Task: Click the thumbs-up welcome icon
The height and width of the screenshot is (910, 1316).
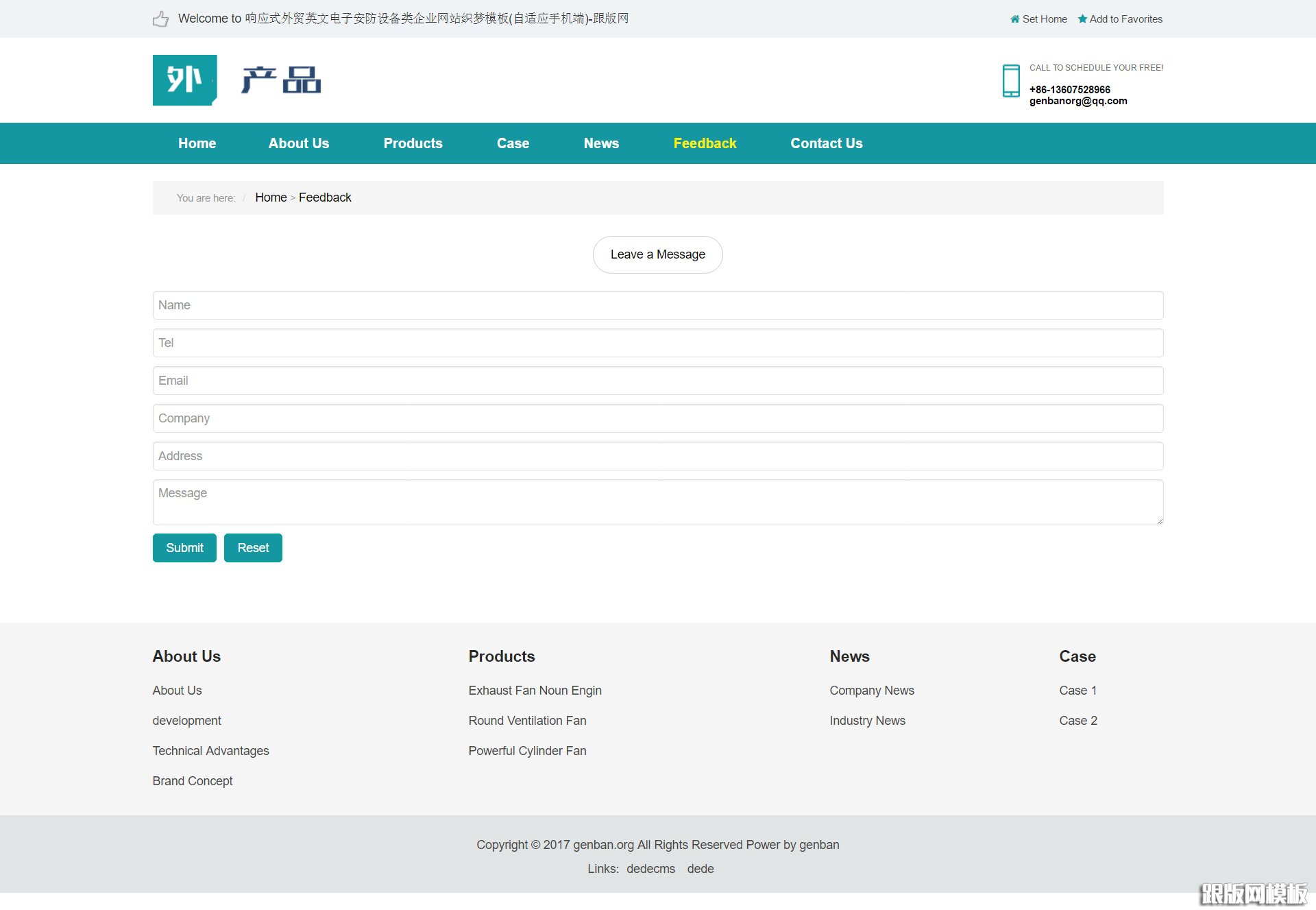Action: coord(160,19)
